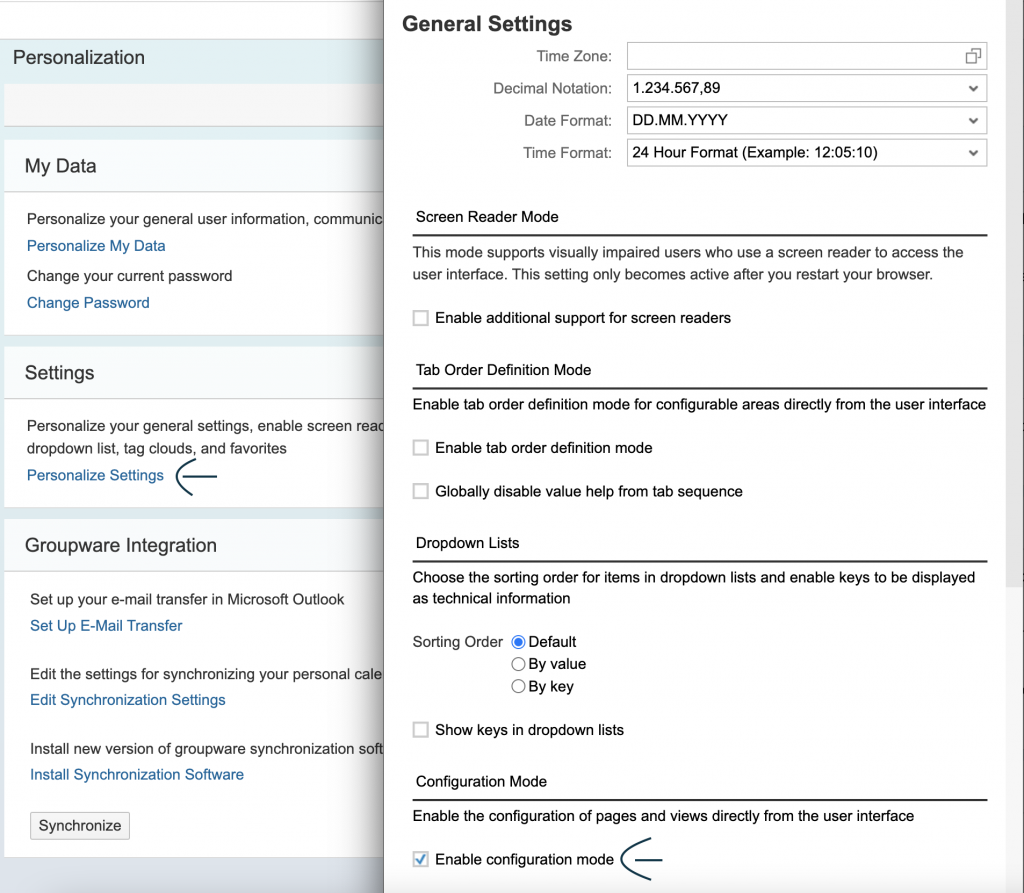Click the Time Format label
Screen dimensions: 1024x893
point(567,152)
